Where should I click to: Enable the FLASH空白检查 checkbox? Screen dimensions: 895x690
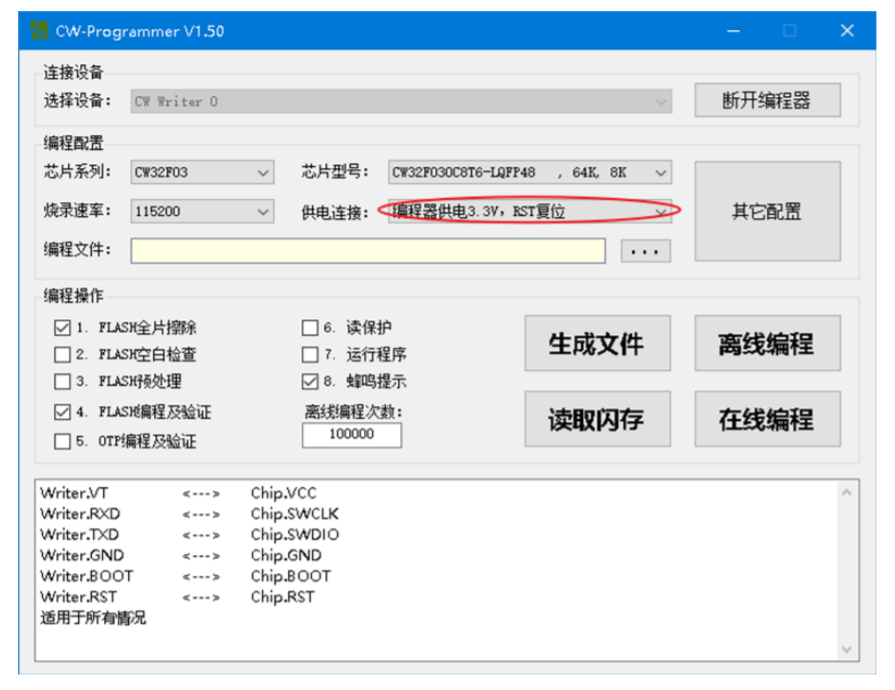62,354
